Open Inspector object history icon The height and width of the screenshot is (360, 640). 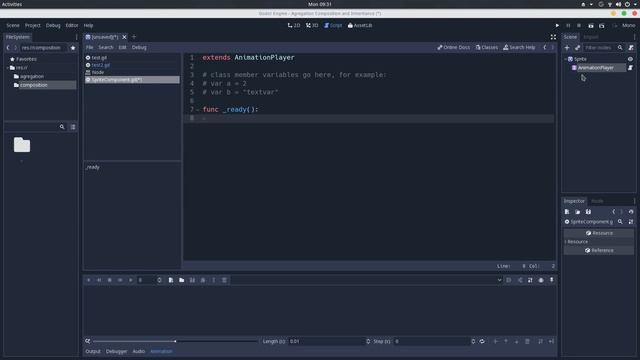(631, 212)
